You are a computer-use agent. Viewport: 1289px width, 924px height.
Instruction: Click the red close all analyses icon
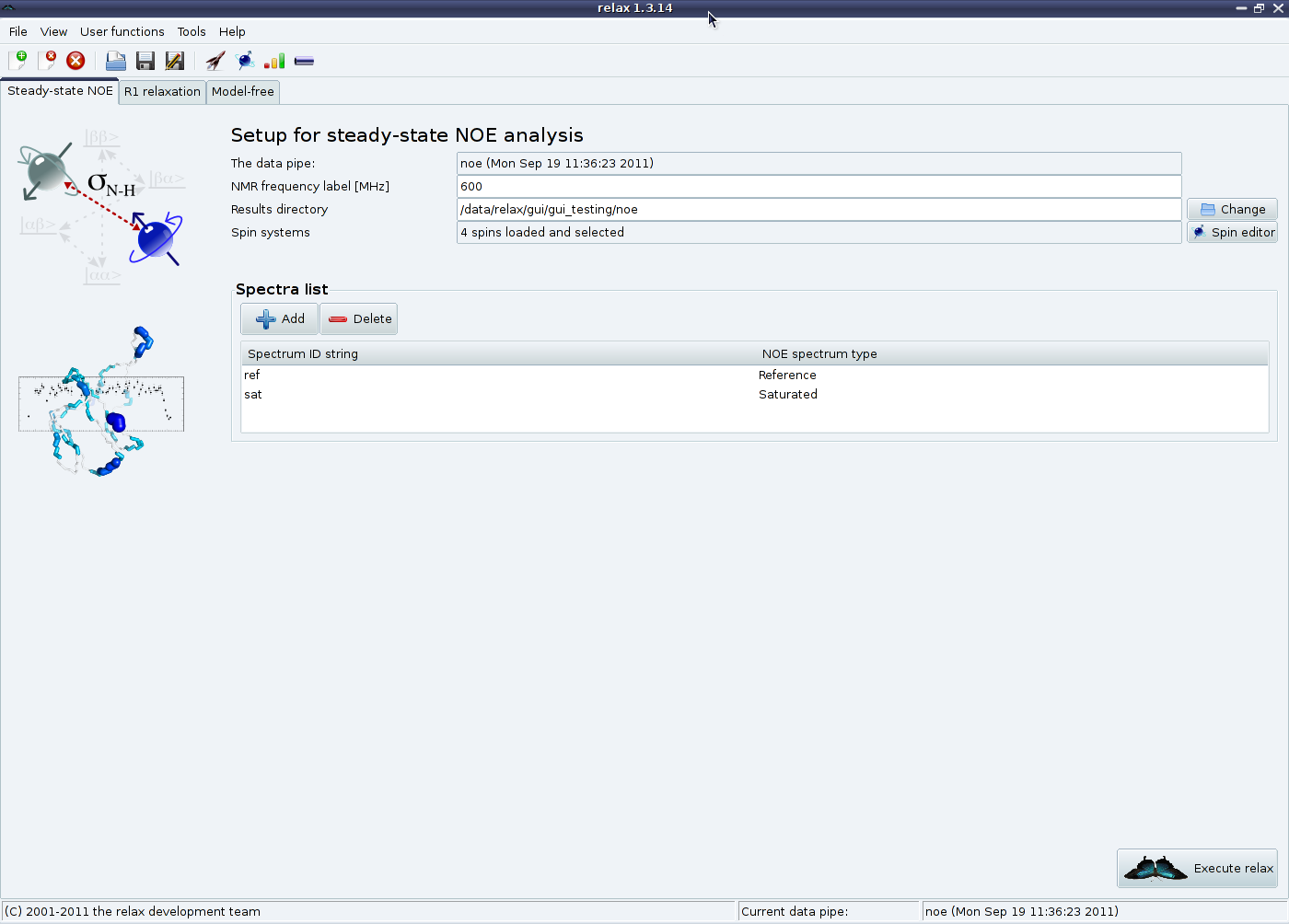tap(75, 61)
